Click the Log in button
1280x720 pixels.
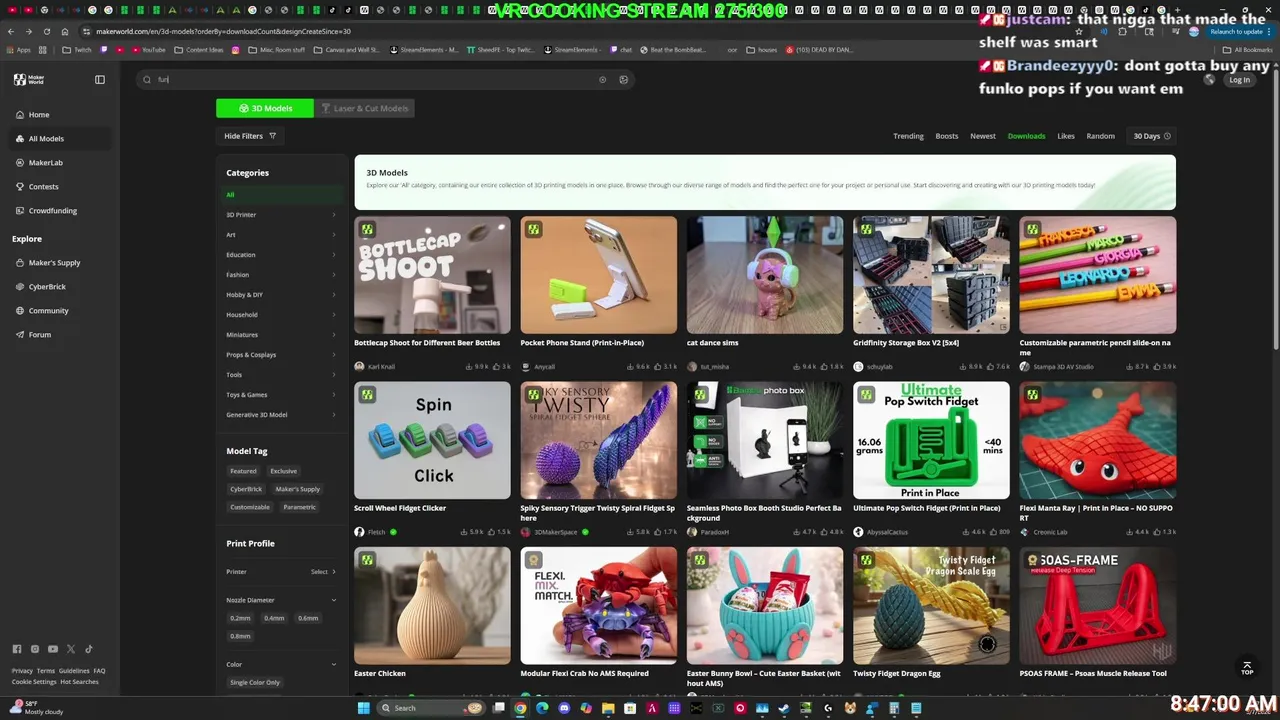[1239, 80]
